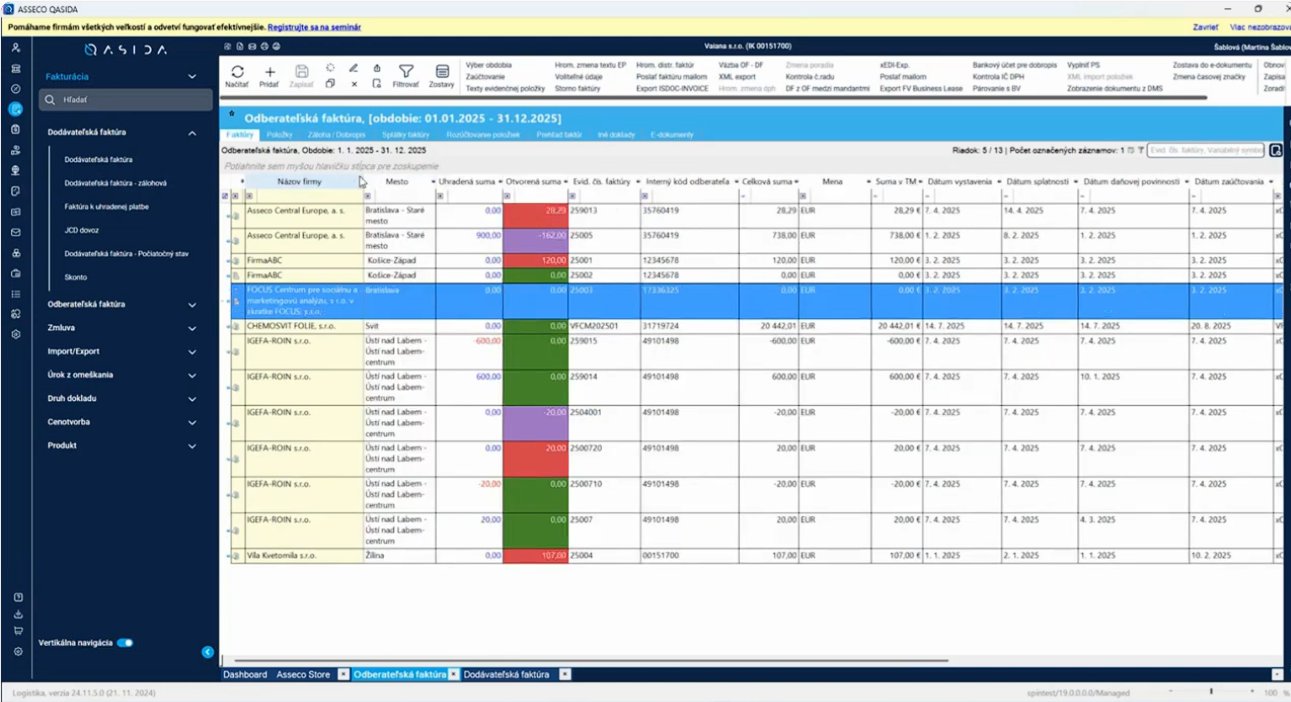Image resolution: width=1291 pixels, height=702 pixels.
Task: Click the search magnifier in Hľadať box
Action: coord(48,100)
